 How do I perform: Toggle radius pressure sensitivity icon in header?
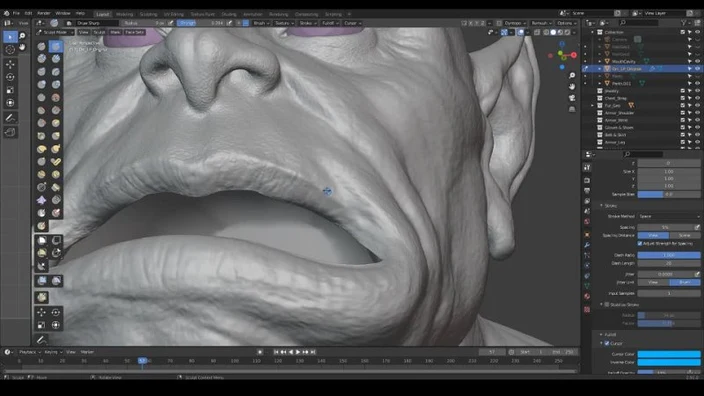[171, 23]
